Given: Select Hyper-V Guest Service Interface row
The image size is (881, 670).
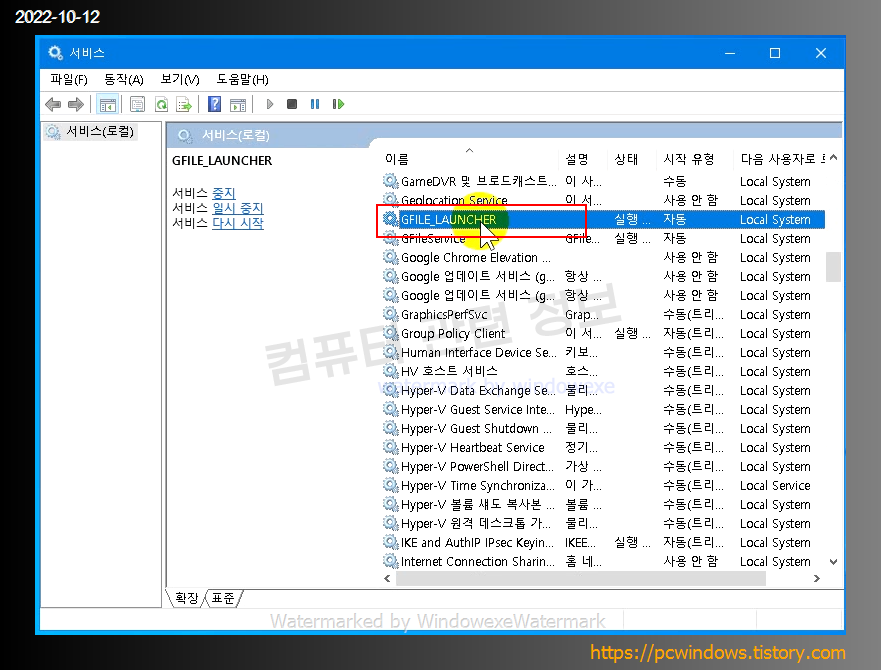Looking at the screenshot, I should (603, 410).
